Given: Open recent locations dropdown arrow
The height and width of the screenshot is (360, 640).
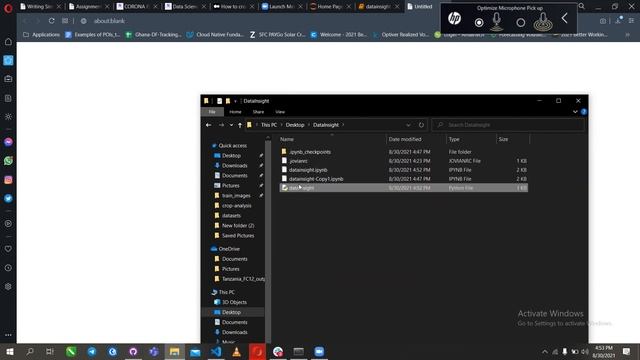Looking at the screenshot, I should tap(231, 125).
